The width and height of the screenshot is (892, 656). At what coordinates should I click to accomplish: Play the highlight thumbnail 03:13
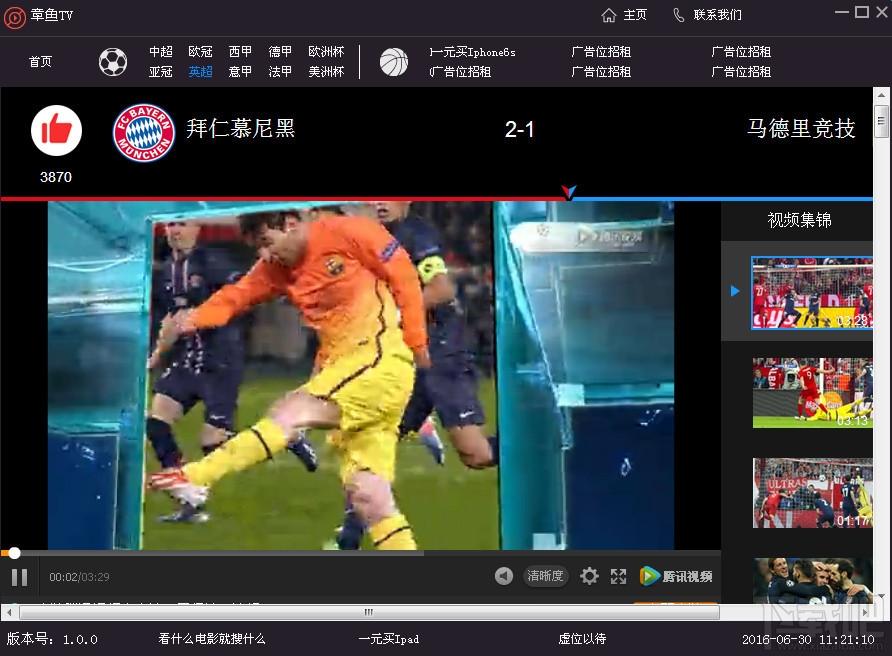point(812,393)
